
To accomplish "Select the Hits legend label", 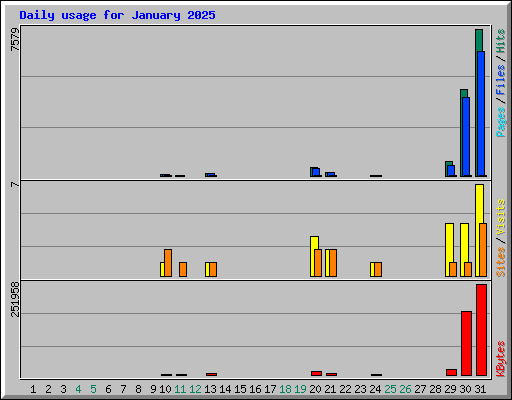I will coord(501,41).
